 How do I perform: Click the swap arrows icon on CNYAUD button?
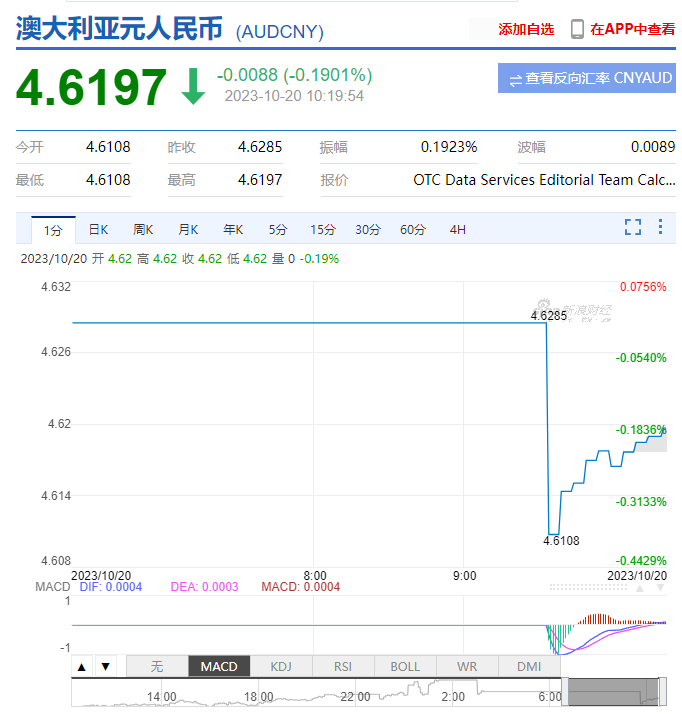pyautogui.click(x=515, y=79)
